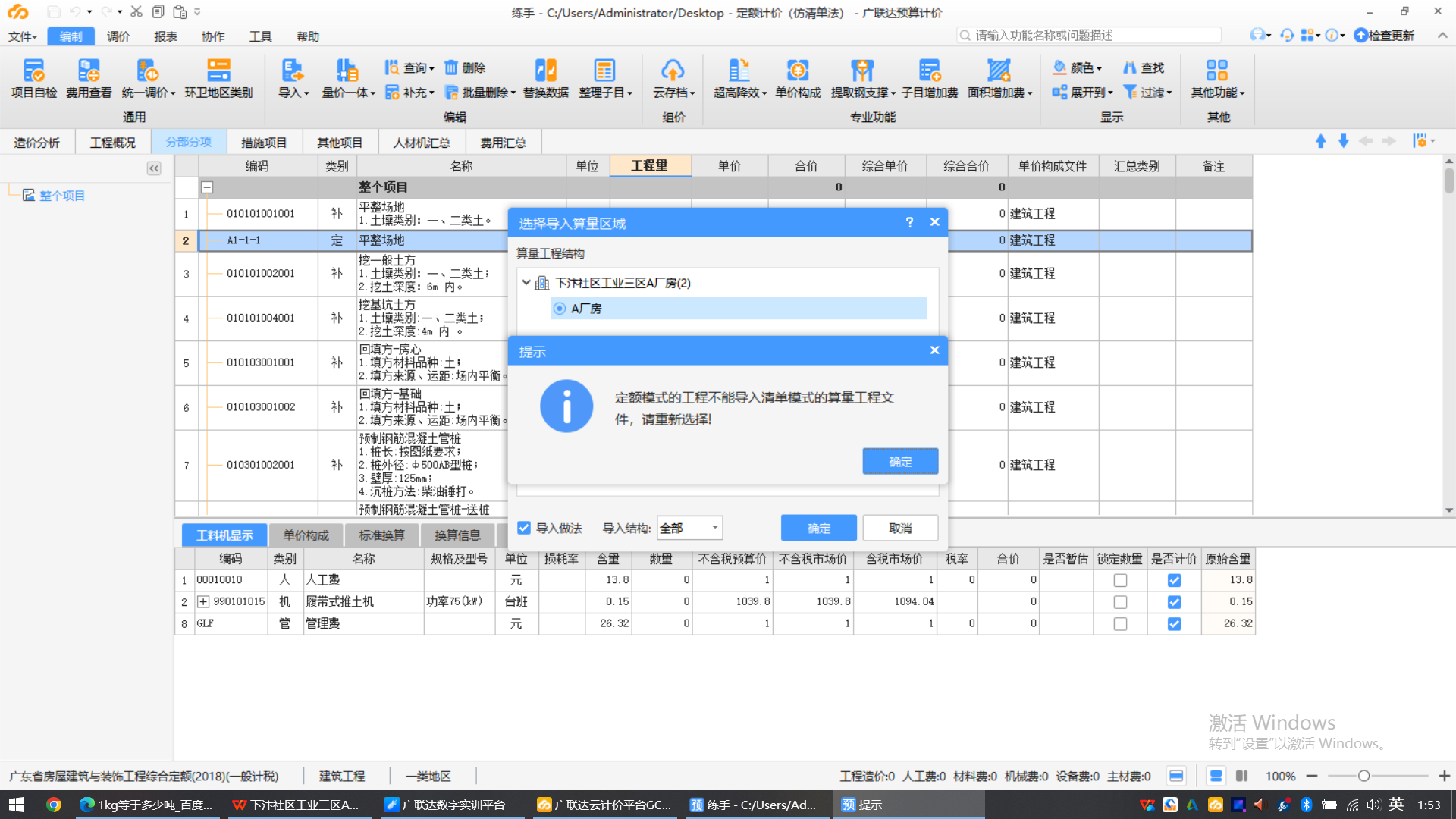Confirm the 提示 dialog with 确定
This screenshot has height=819, width=1456.
[x=900, y=461]
